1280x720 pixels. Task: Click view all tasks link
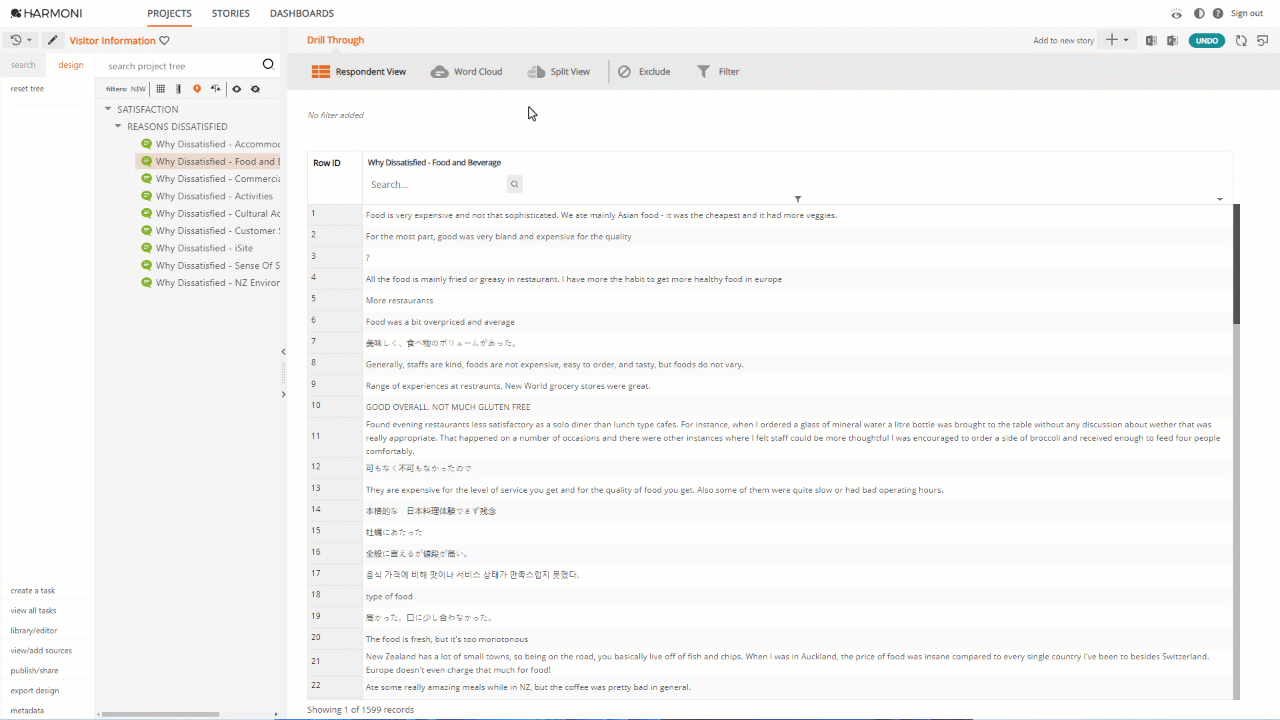pos(33,610)
